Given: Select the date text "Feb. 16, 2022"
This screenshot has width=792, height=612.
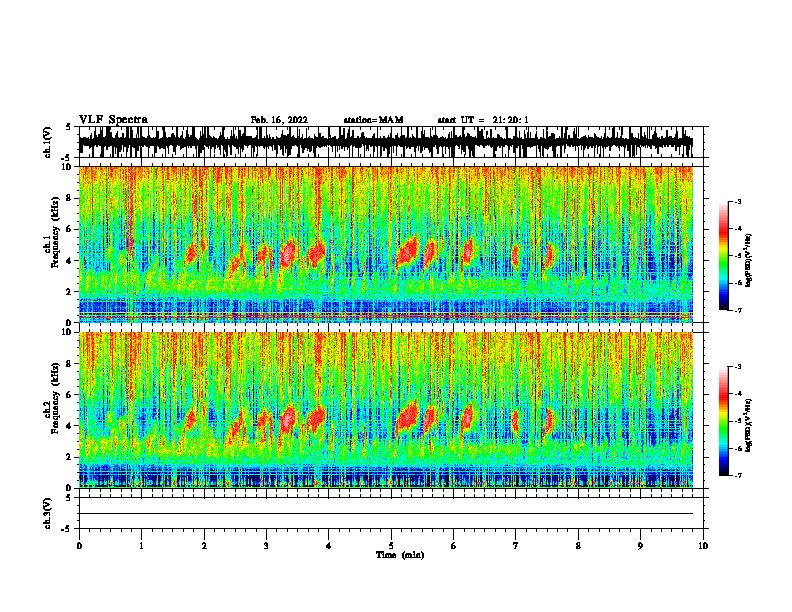Looking at the screenshot, I should pos(279,120).
